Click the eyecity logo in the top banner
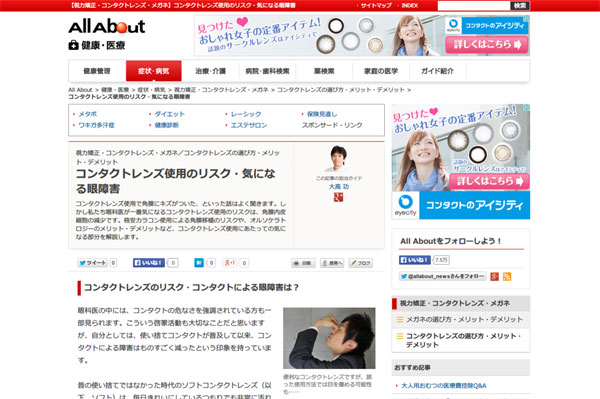This screenshot has height=399, width=600. tap(453, 26)
